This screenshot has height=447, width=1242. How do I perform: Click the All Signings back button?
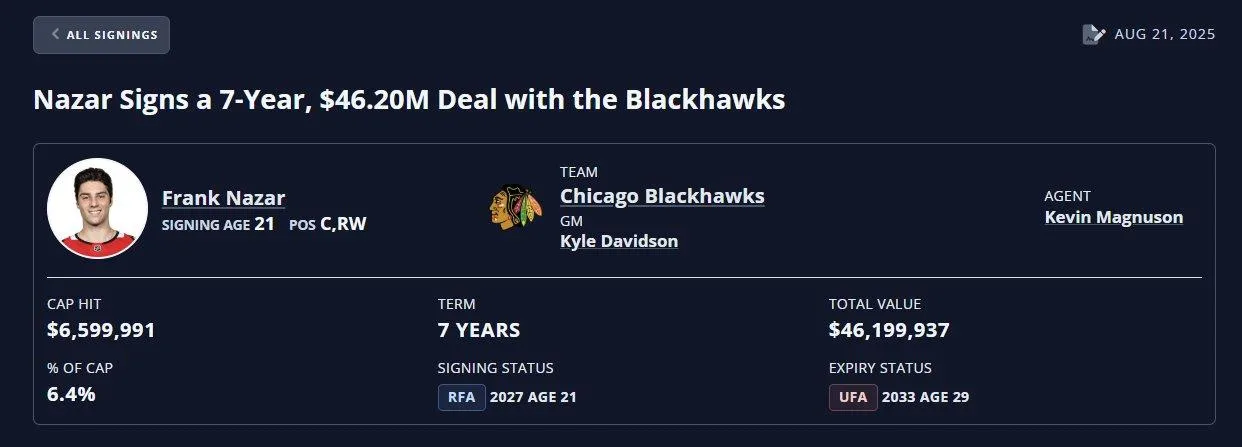click(101, 35)
